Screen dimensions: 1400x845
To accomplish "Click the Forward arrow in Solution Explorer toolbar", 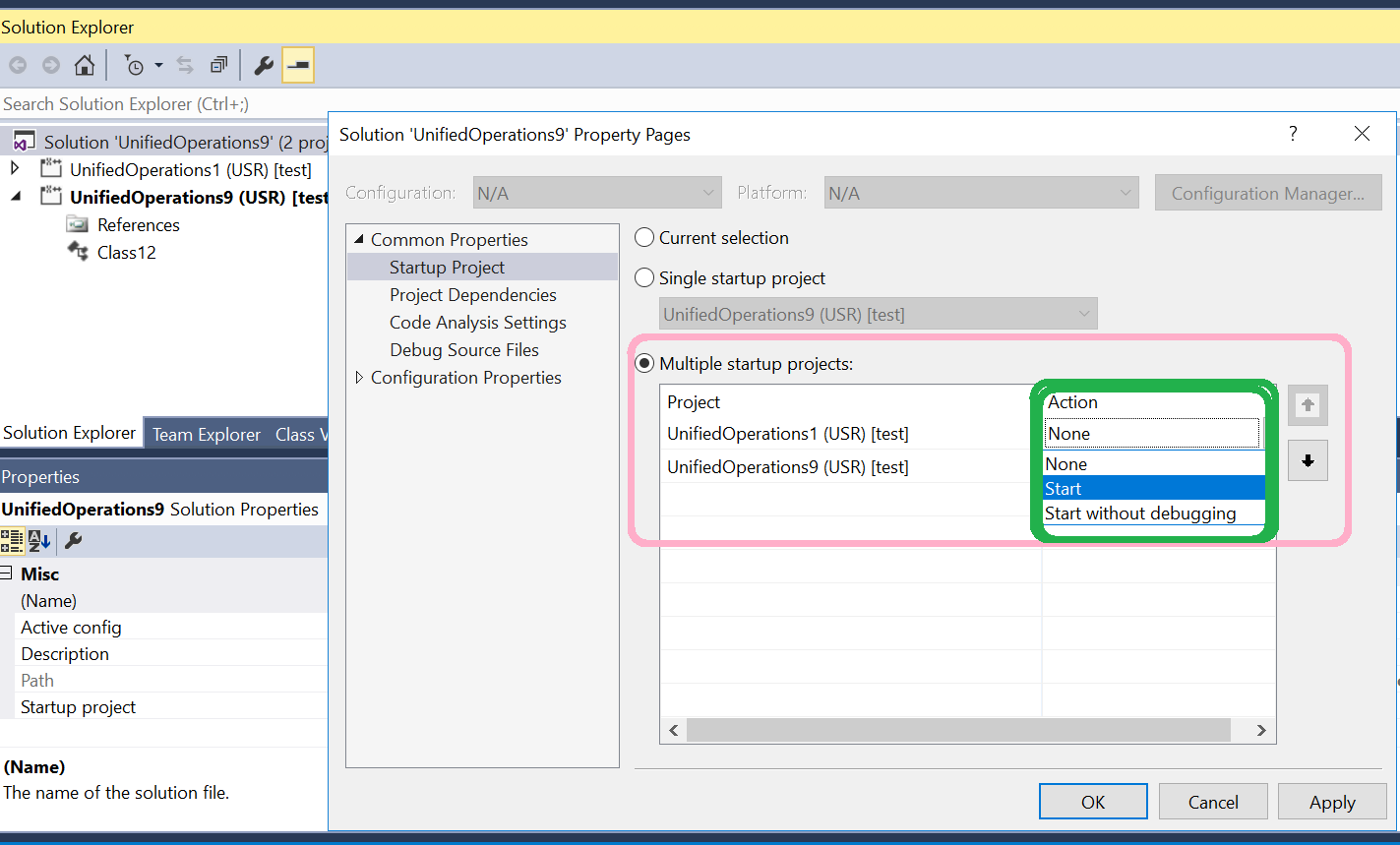I will click(x=51, y=66).
